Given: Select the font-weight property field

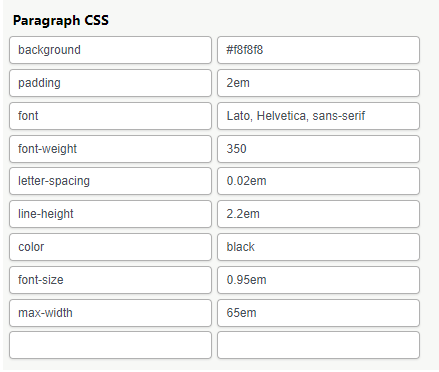Looking at the screenshot, I should pos(110,149).
